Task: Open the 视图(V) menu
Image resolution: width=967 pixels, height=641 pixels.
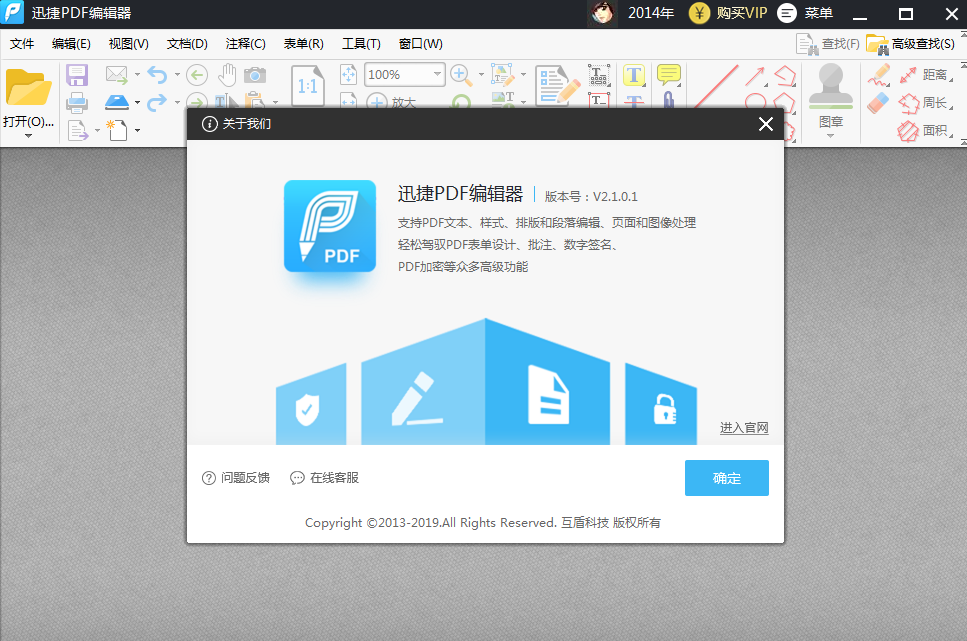Action: [128, 44]
